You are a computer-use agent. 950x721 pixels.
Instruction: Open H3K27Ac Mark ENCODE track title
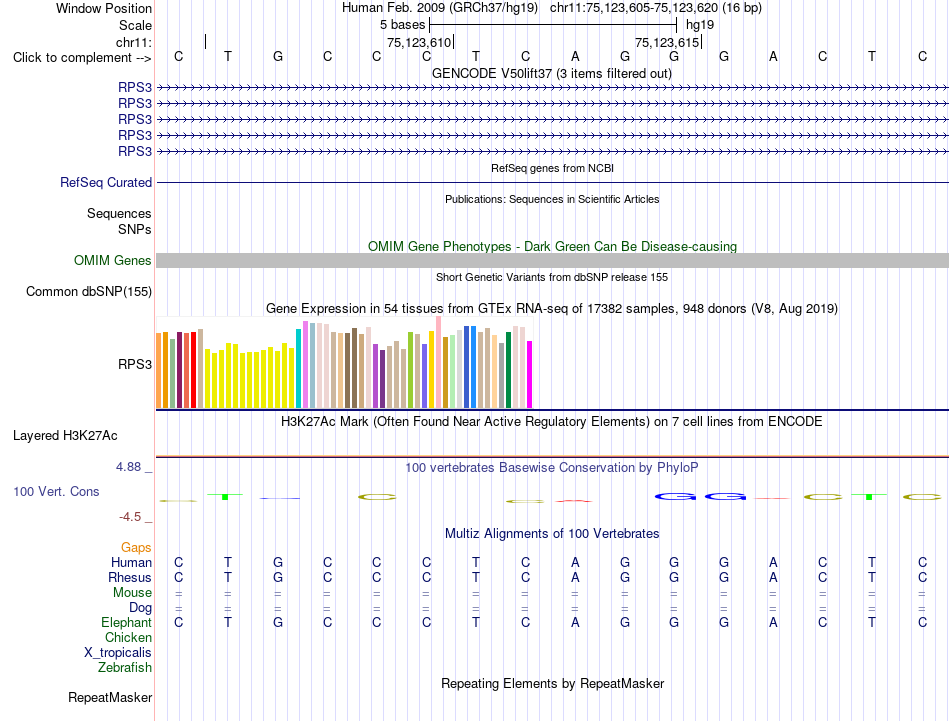[x=551, y=422]
